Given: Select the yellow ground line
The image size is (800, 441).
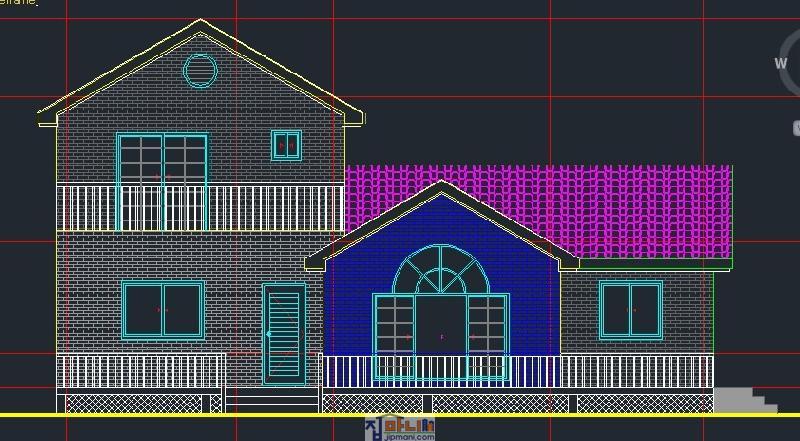Looking at the screenshot, I should point(400,414).
